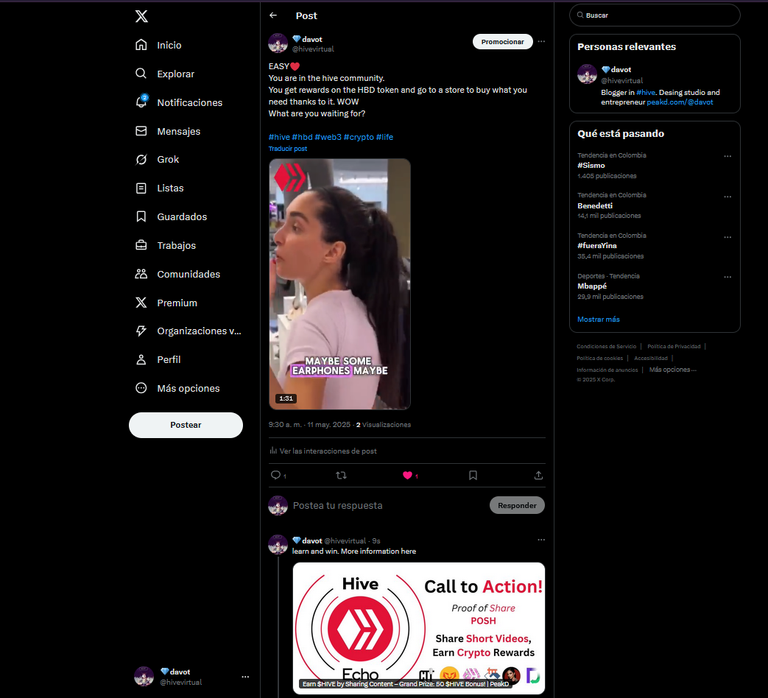This screenshot has height=698, width=768.
Task: Open Perfil in the sidebar
Action: click(x=158, y=360)
